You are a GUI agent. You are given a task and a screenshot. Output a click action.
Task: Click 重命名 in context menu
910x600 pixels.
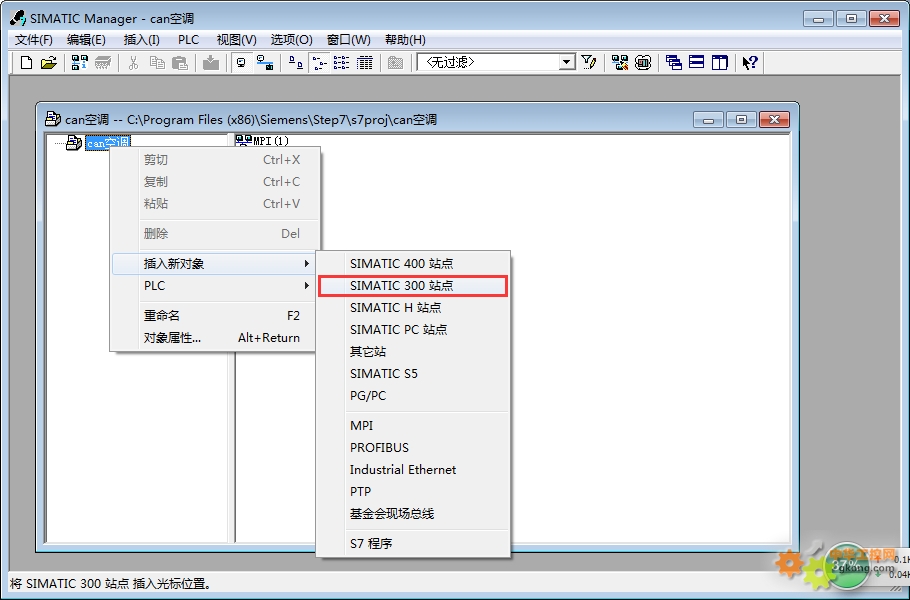215,316
